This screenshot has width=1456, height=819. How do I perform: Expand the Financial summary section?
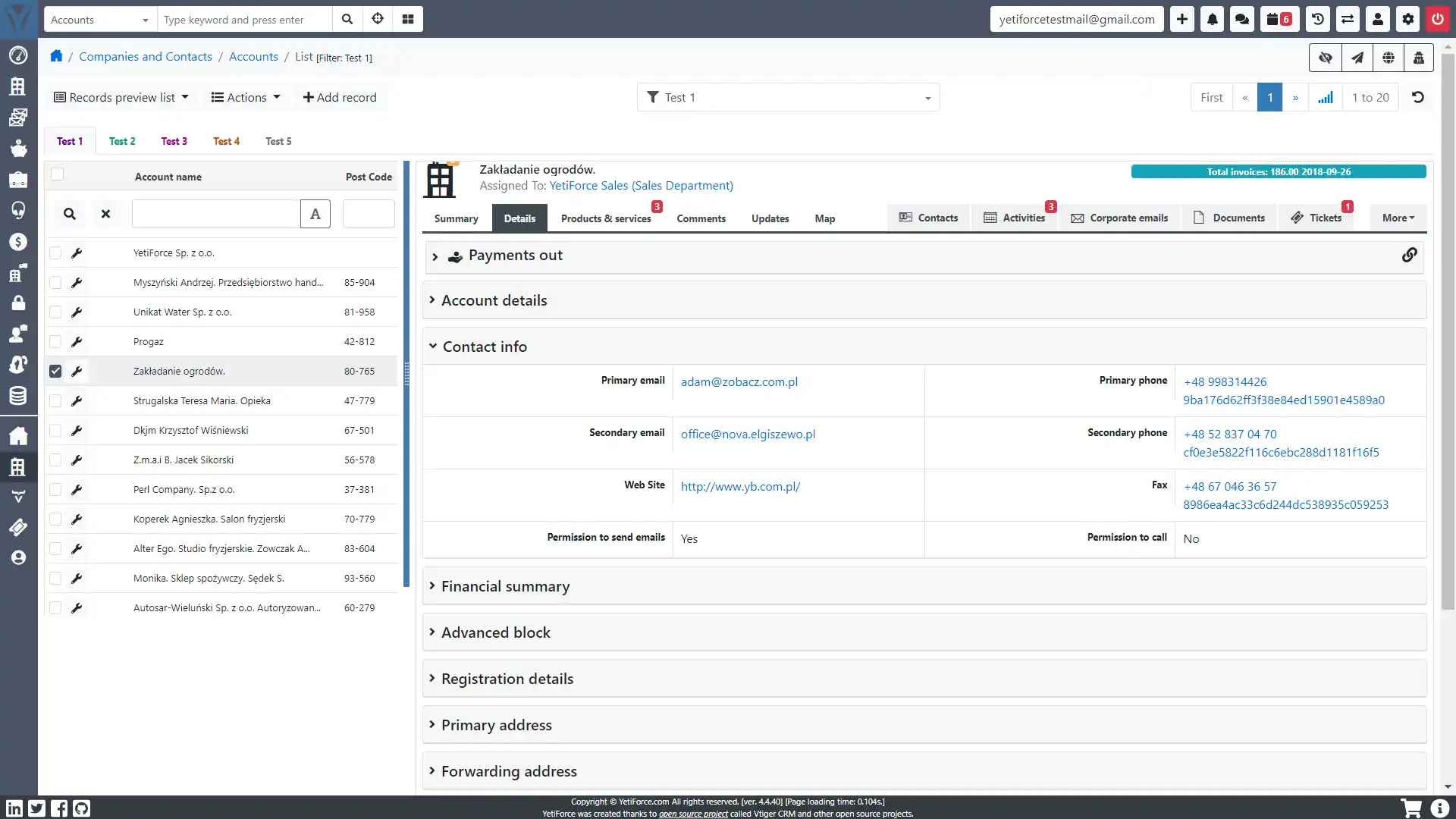point(505,586)
